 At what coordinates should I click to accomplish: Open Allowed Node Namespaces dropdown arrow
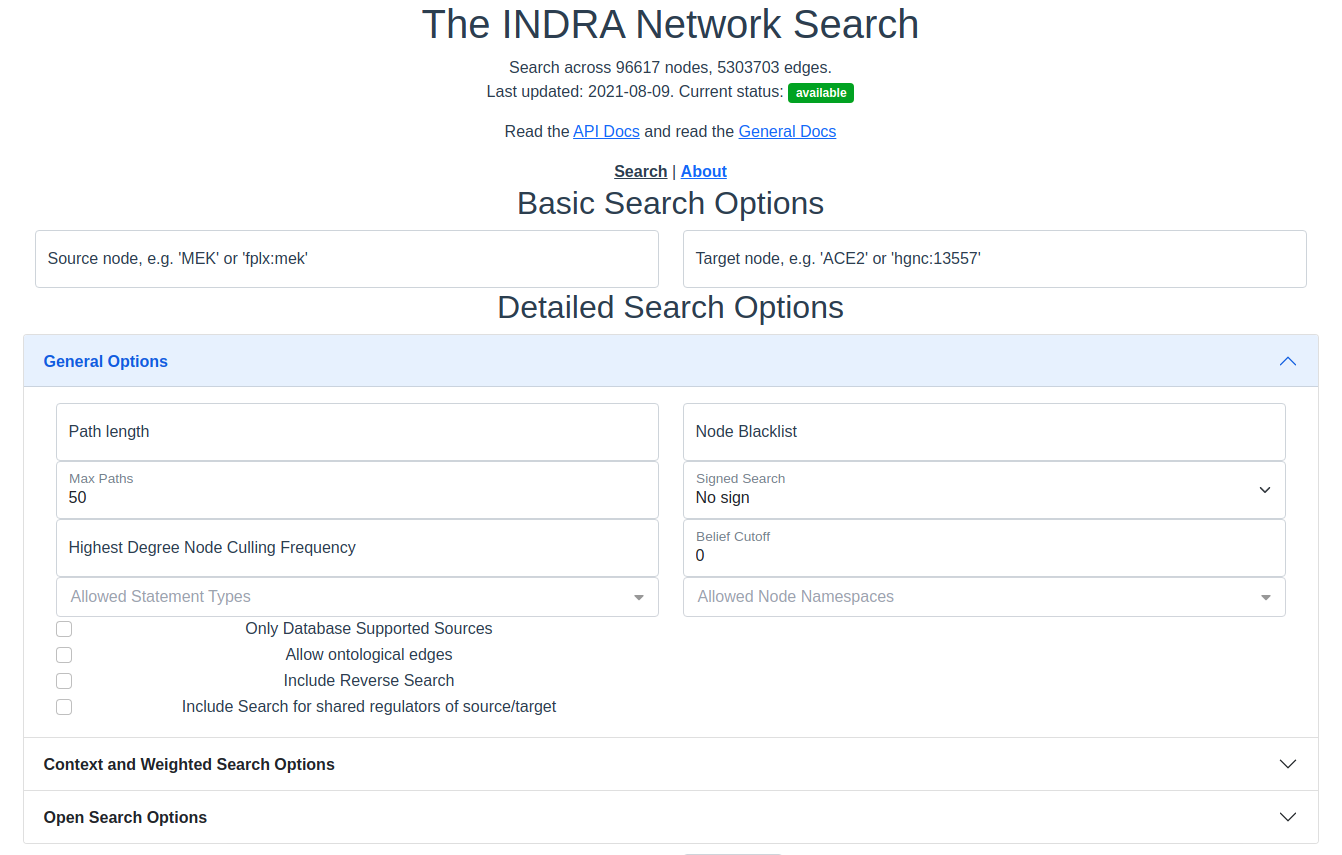click(x=1266, y=597)
